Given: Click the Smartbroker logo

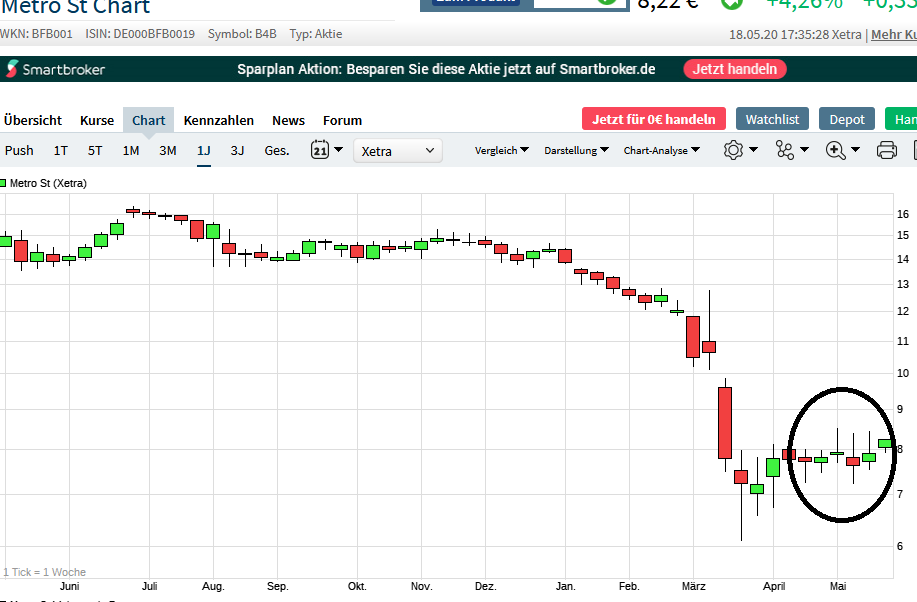Looking at the screenshot, I should tap(56, 69).
